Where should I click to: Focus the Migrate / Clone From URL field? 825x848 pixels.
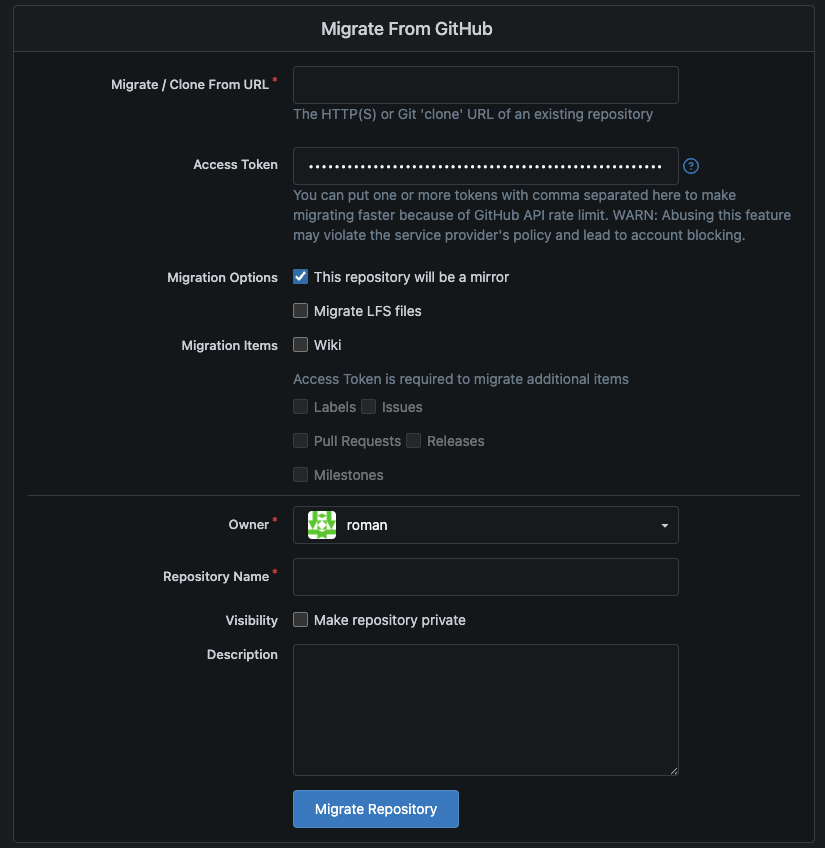[486, 85]
